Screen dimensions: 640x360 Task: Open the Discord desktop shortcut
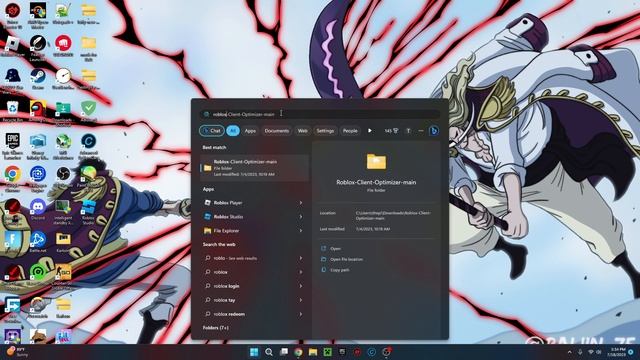tap(38, 209)
